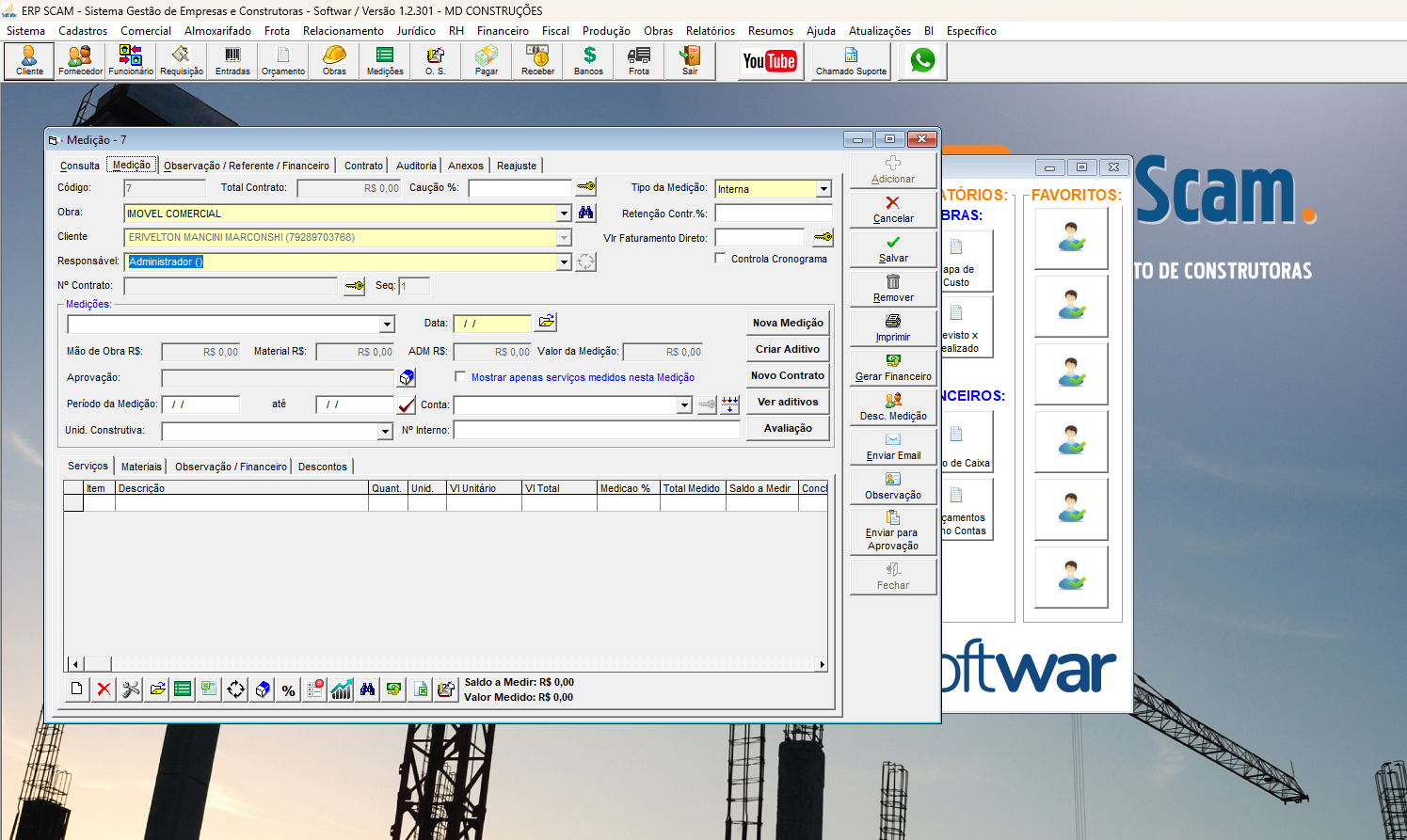Open the WhatsApp support icon

(922, 61)
